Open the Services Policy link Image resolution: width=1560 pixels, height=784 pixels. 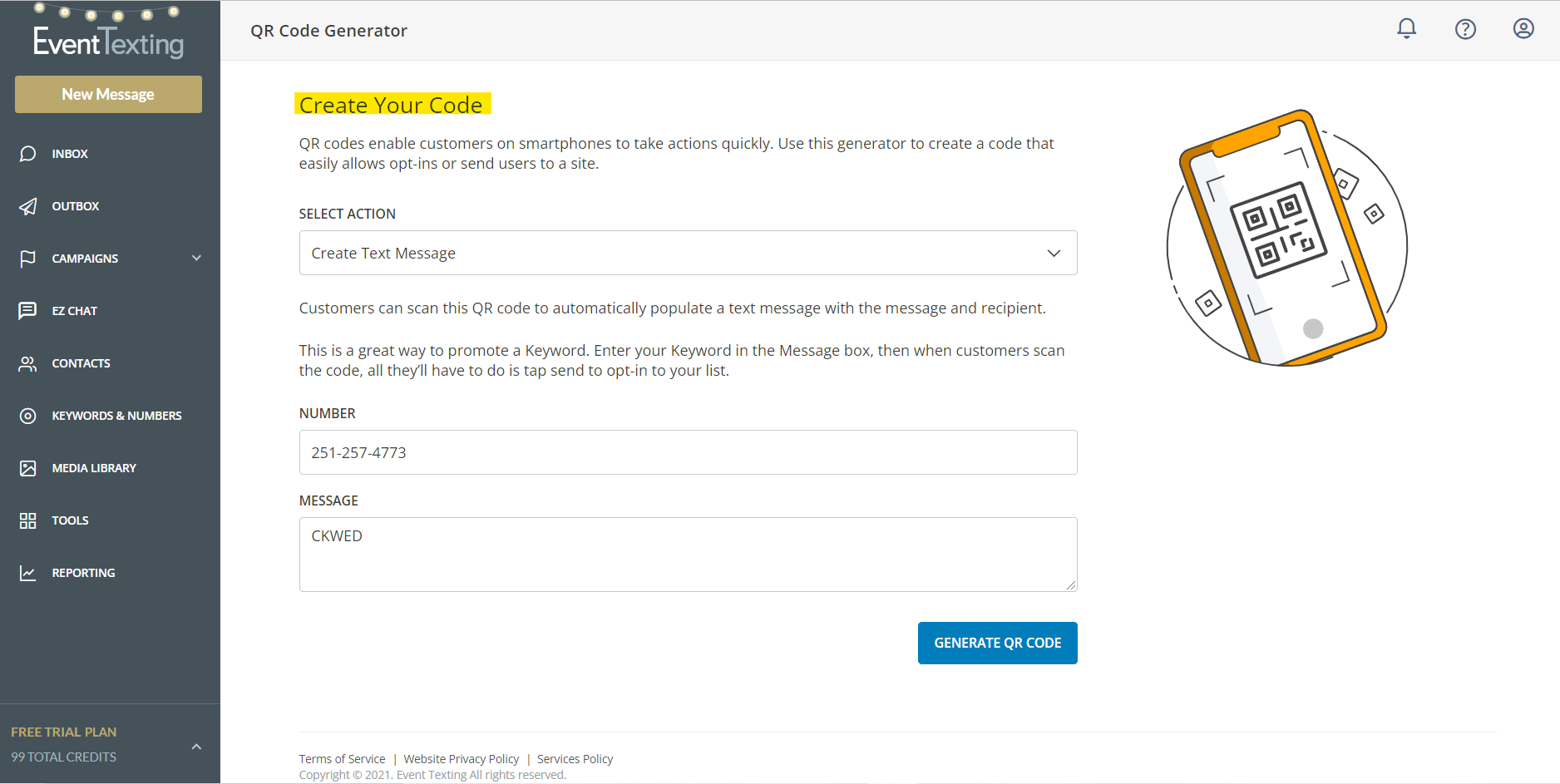tap(575, 759)
